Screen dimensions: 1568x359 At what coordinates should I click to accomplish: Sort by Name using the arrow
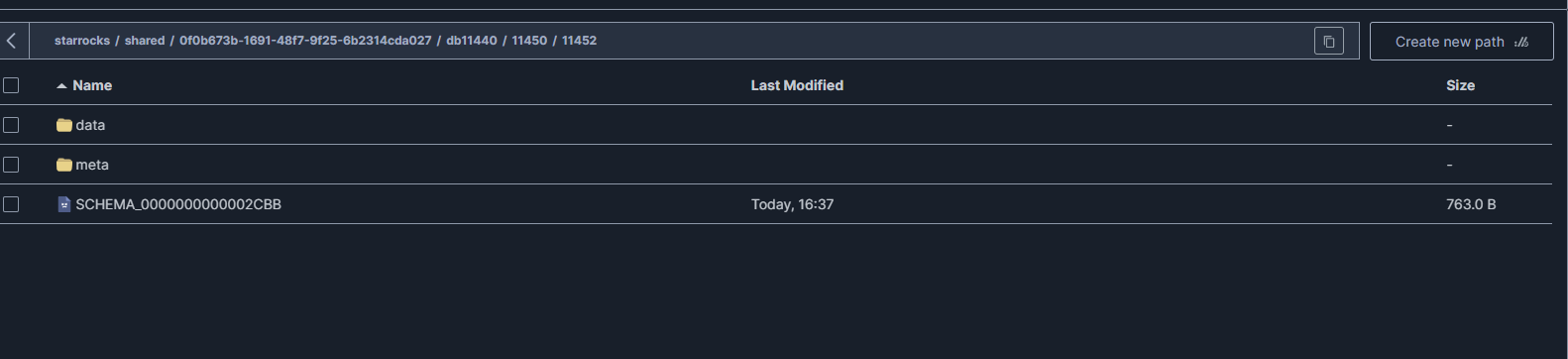pyautogui.click(x=61, y=86)
